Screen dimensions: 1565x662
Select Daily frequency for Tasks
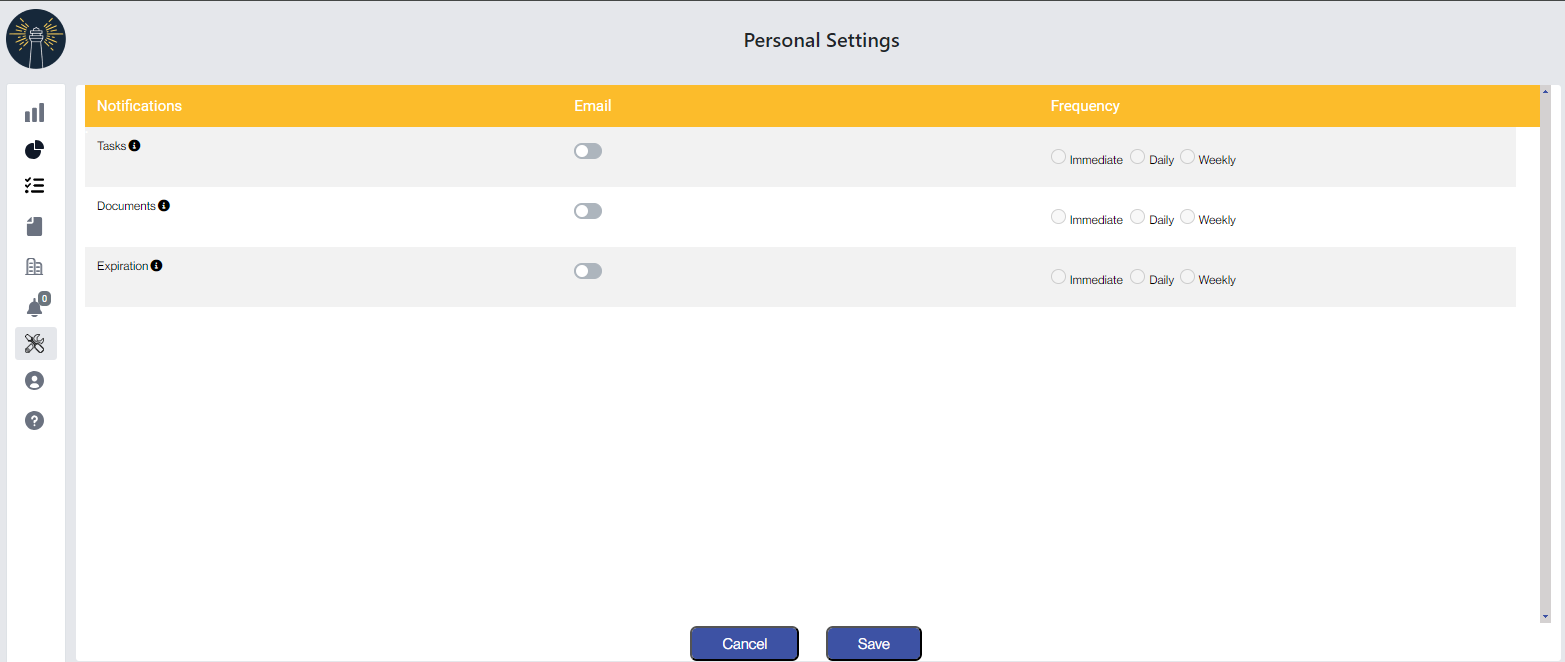[x=1137, y=157]
